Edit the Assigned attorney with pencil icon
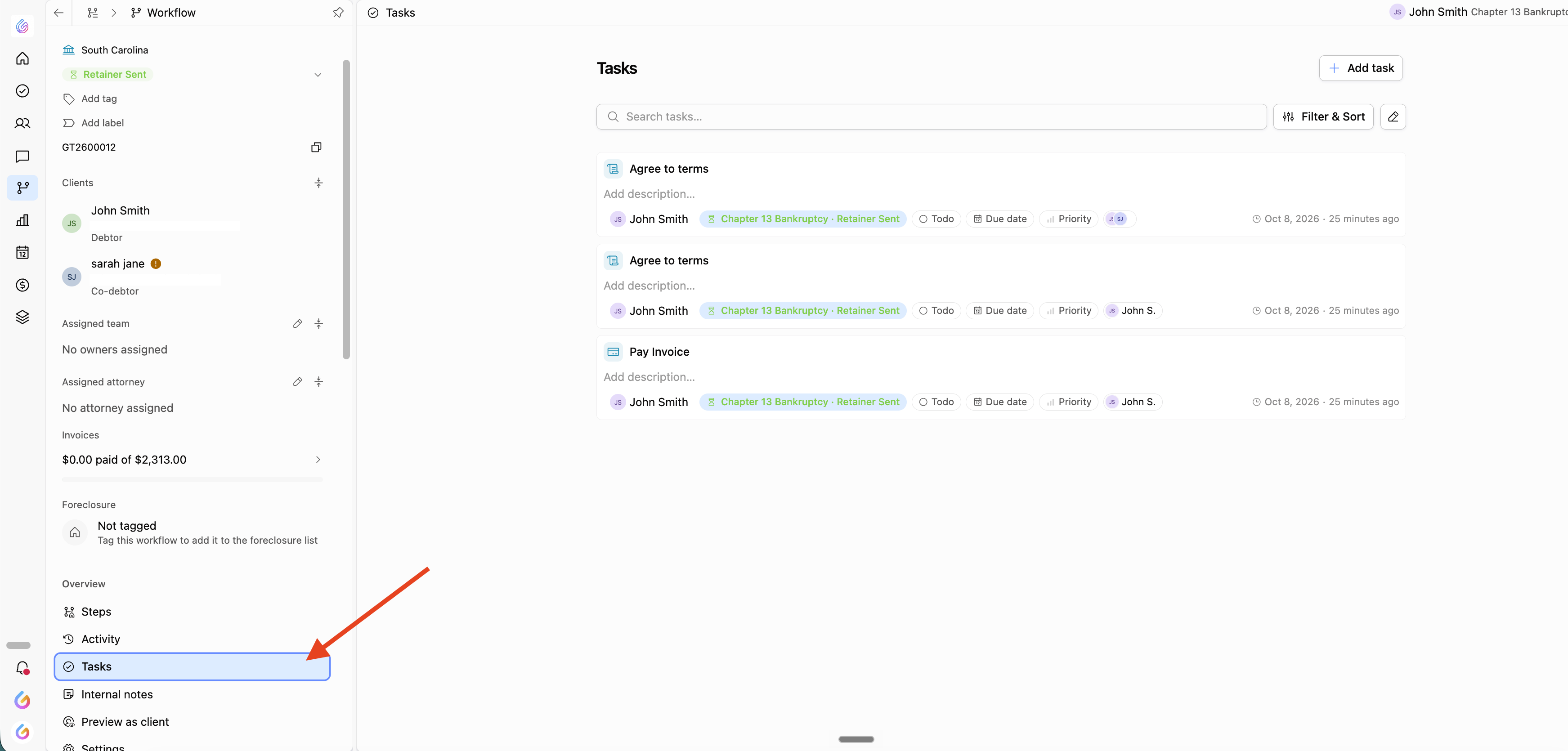 tap(298, 382)
